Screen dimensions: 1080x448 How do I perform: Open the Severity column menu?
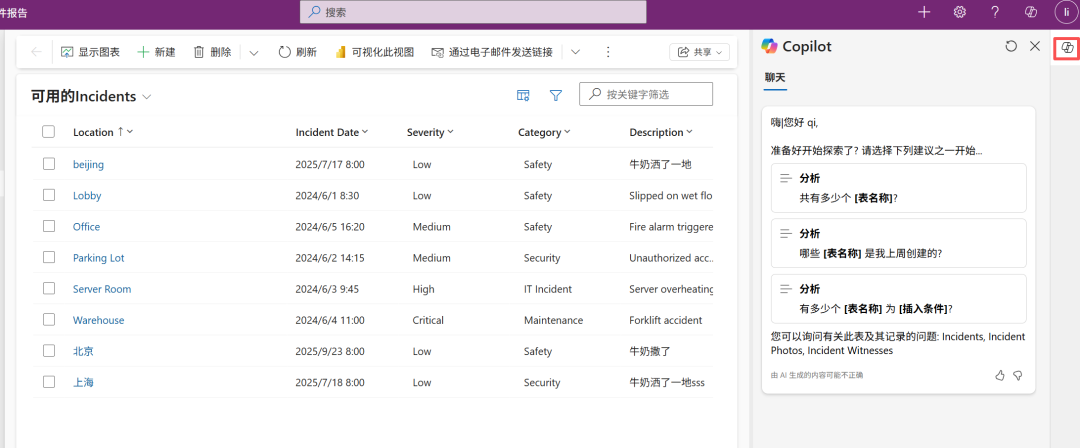coord(430,132)
